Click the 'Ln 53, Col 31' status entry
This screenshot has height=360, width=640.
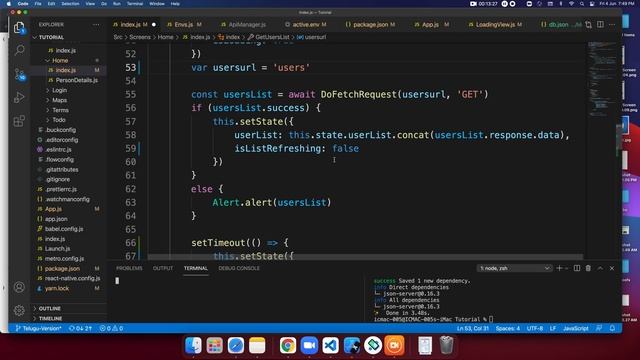pyautogui.click(x=473, y=328)
